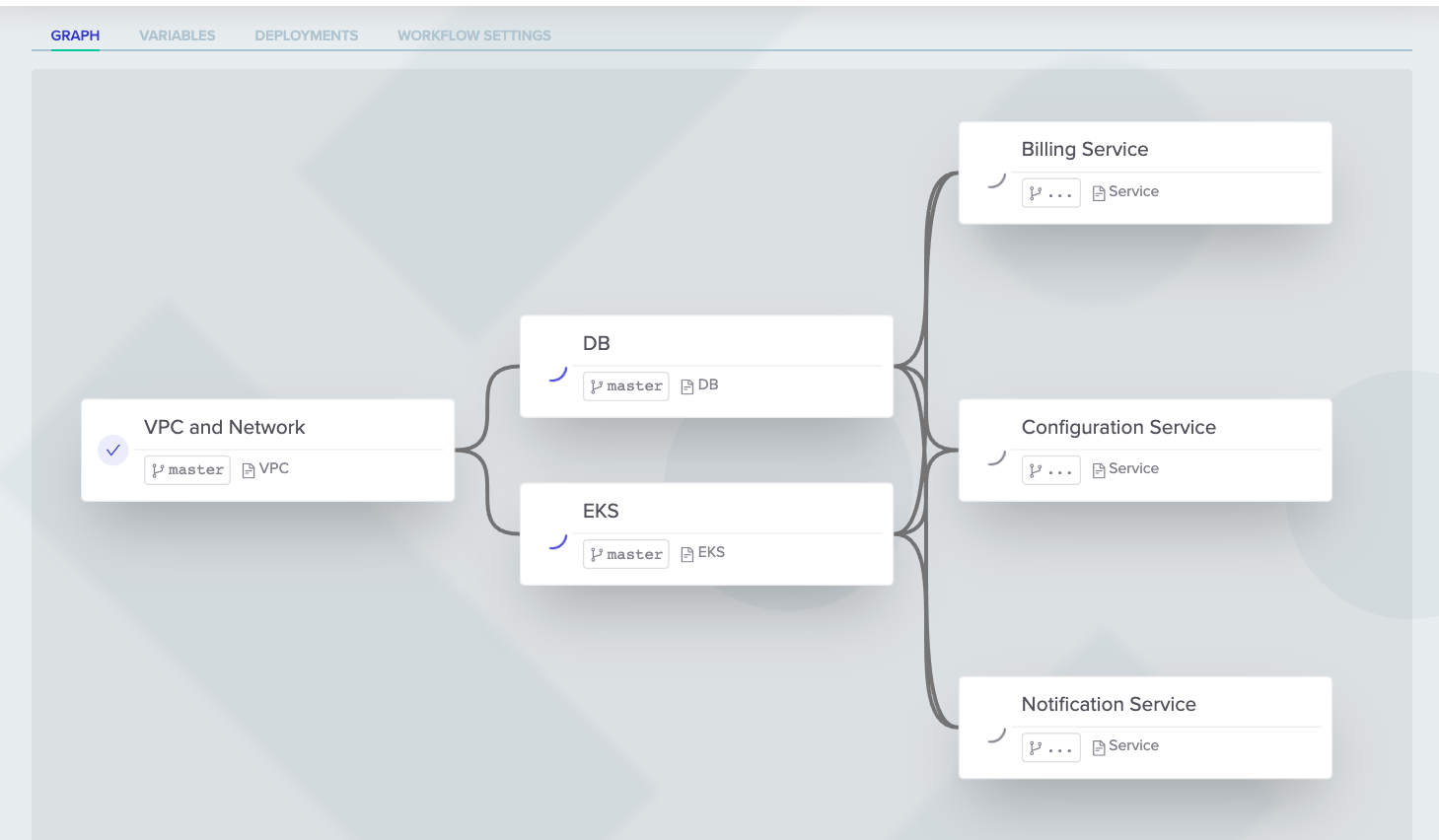The height and width of the screenshot is (840, 1439).
Task: Open the Billing Service branch selector
Action: [1050, 193]
